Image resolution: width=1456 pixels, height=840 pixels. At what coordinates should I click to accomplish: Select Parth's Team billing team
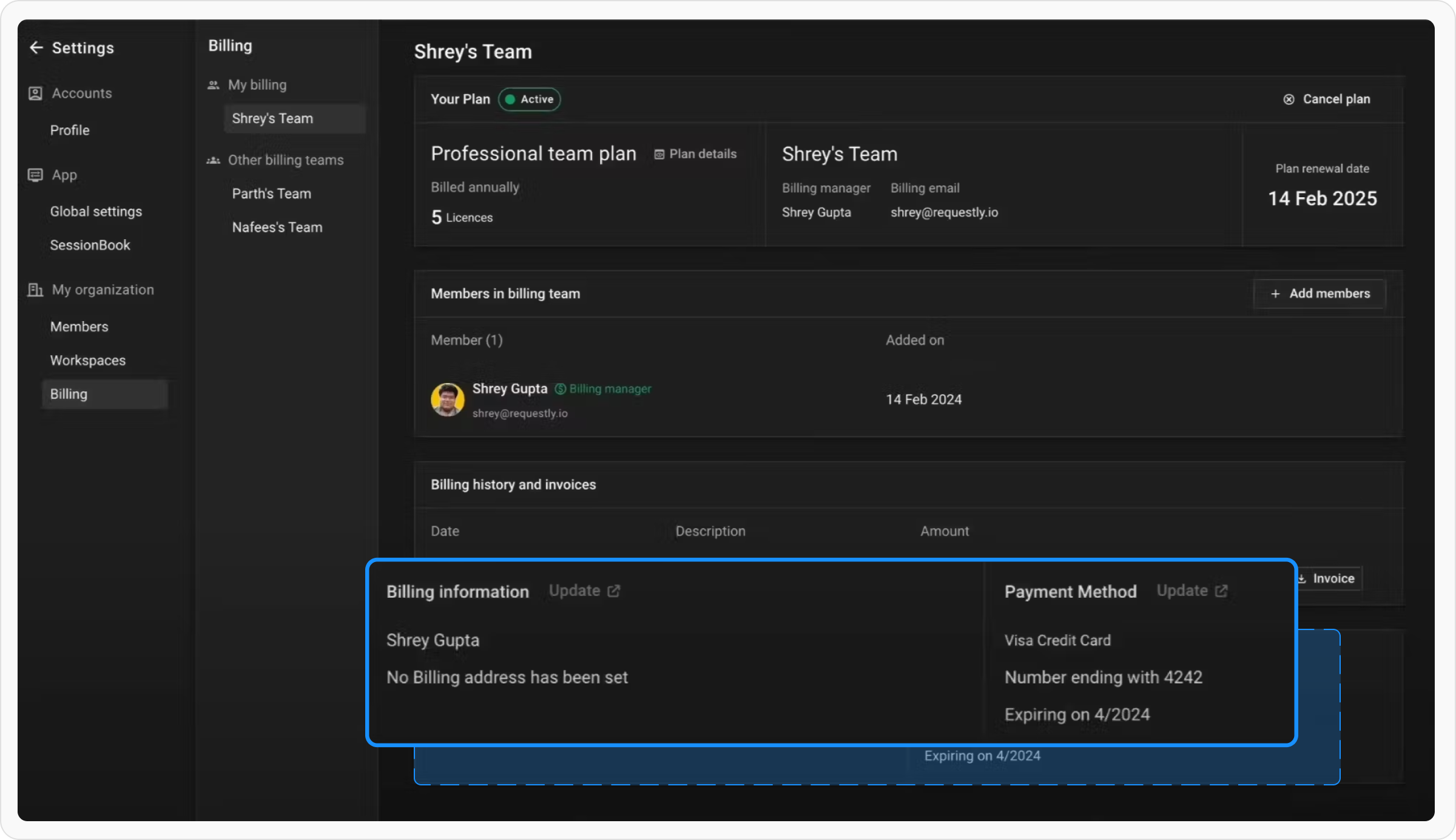click(271, 194)
